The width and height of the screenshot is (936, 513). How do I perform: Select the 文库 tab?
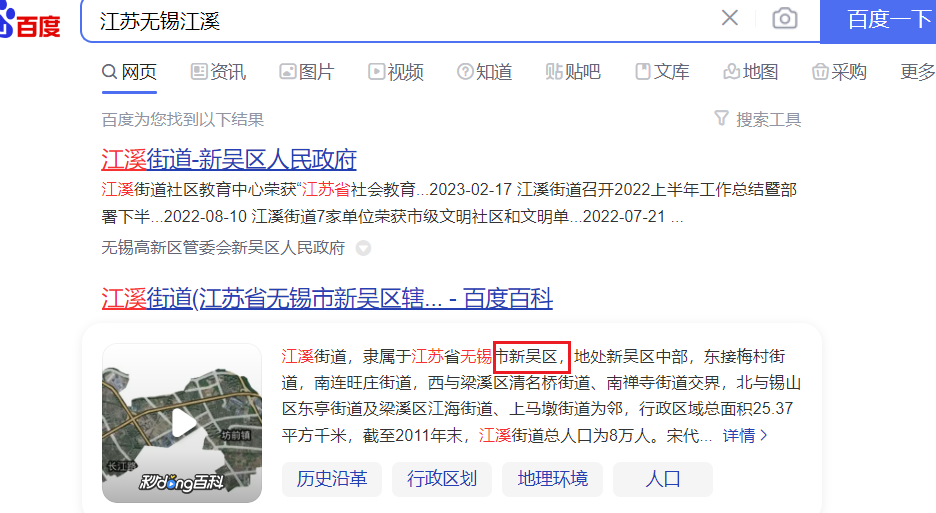(662, 72)
